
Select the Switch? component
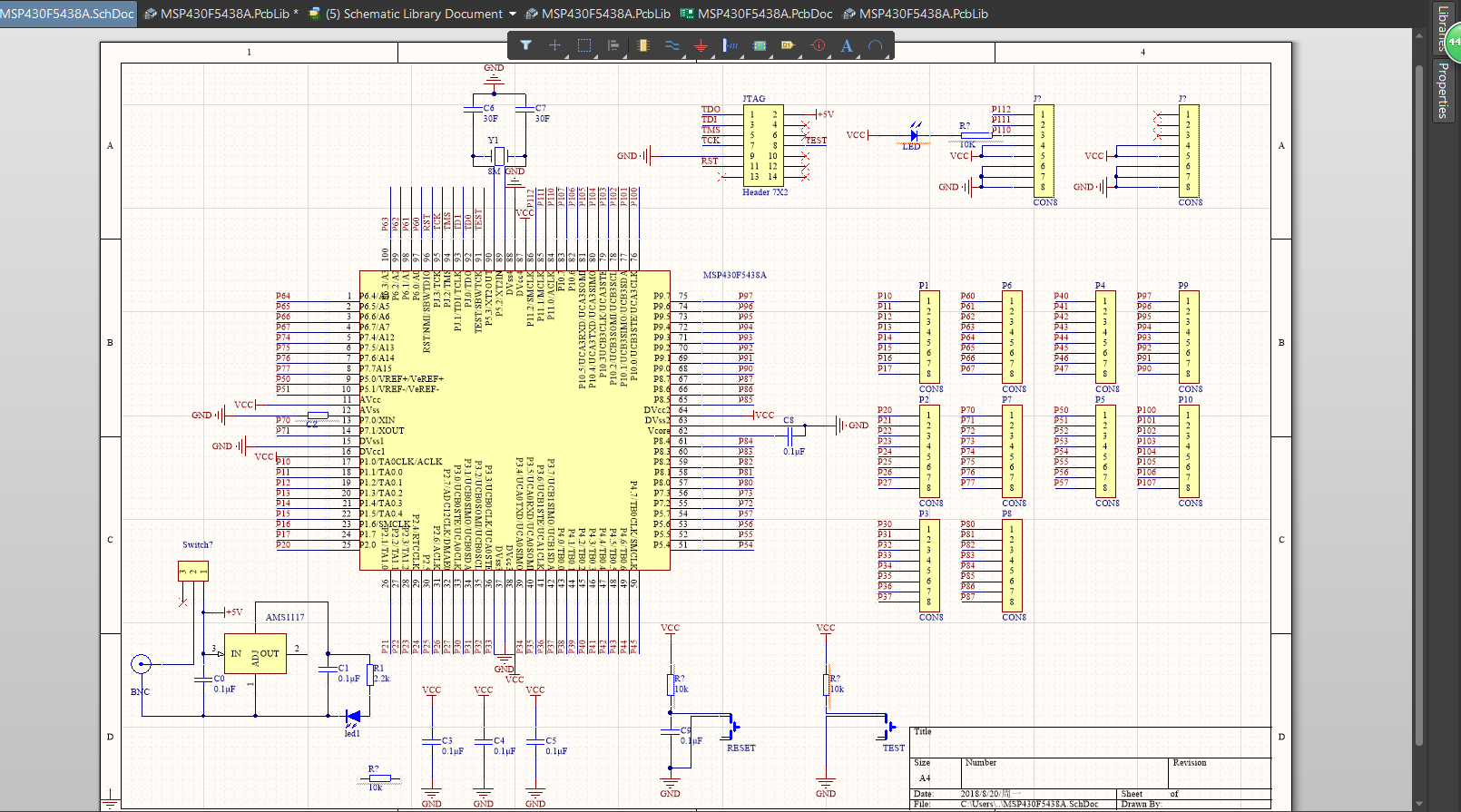coord(193,571)
